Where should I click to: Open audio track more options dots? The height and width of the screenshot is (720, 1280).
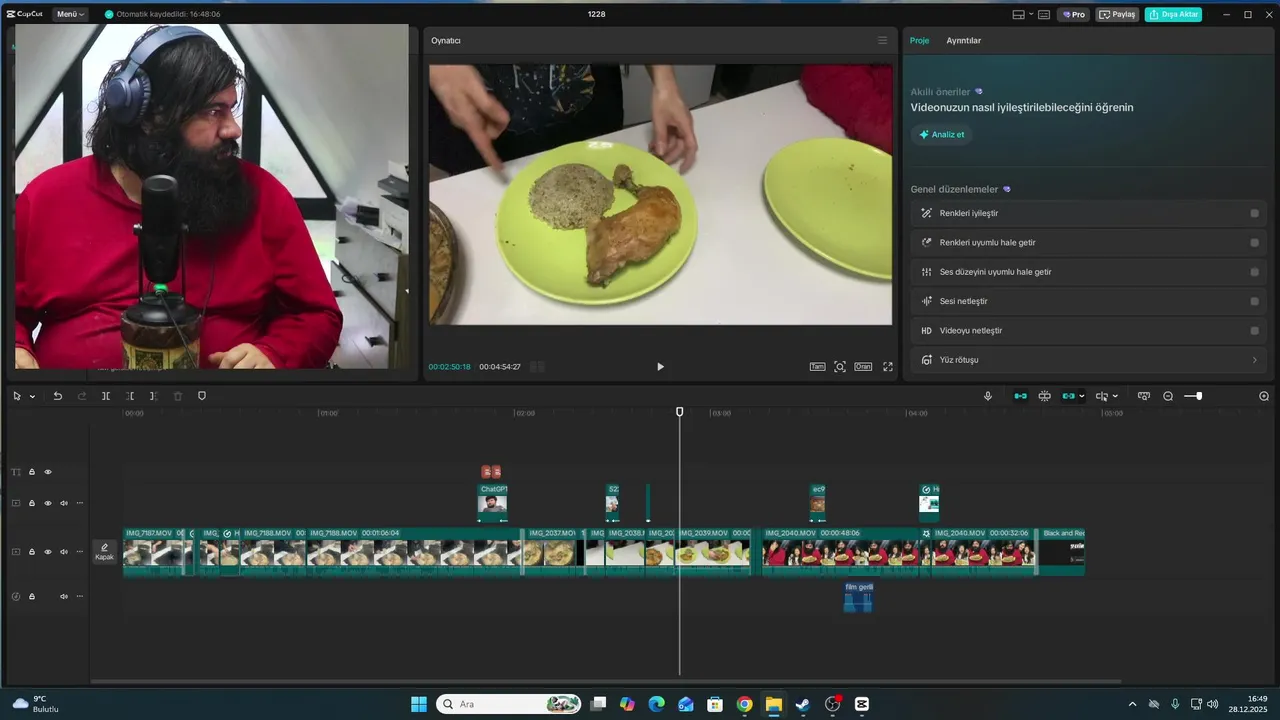tap(79, 596)
